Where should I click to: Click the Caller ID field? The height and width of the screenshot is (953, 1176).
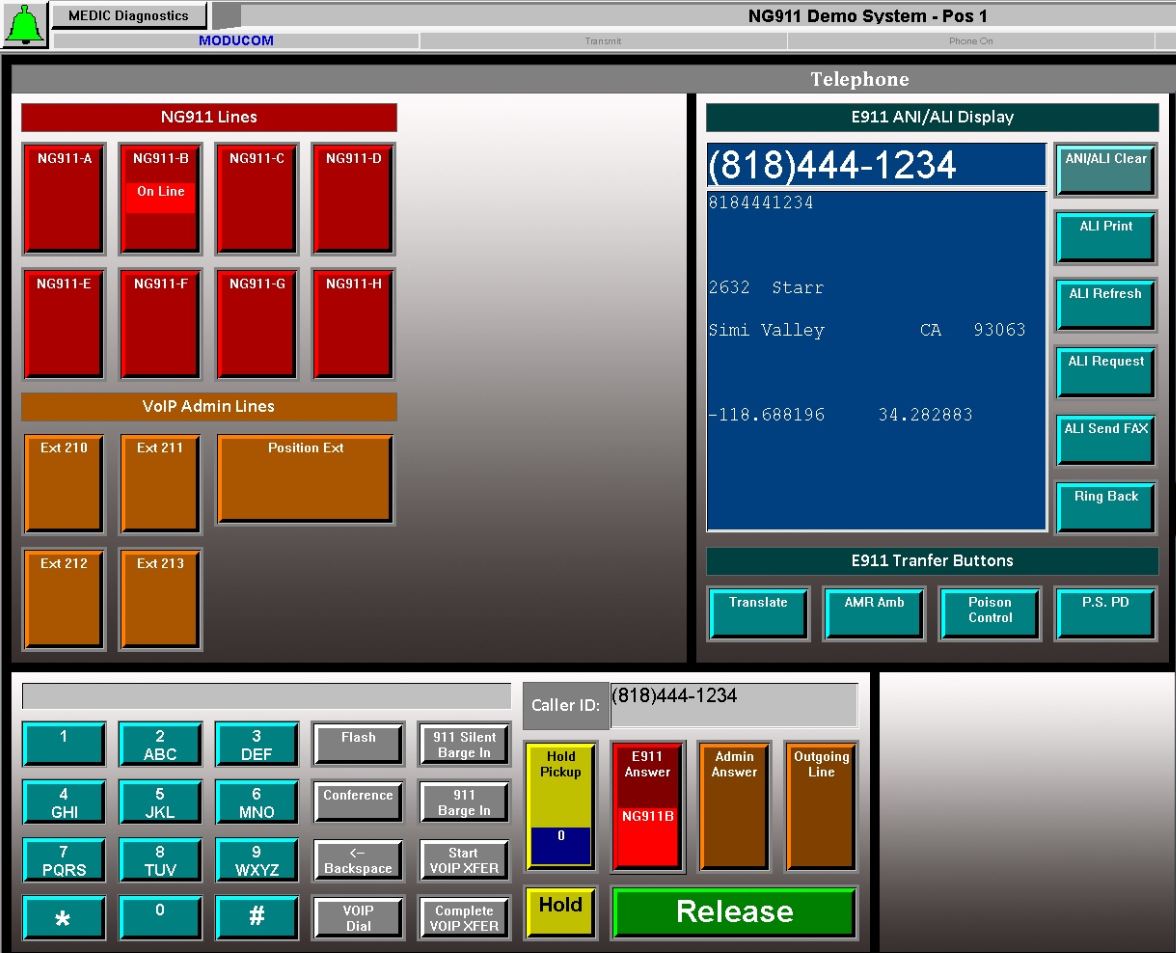733,702
